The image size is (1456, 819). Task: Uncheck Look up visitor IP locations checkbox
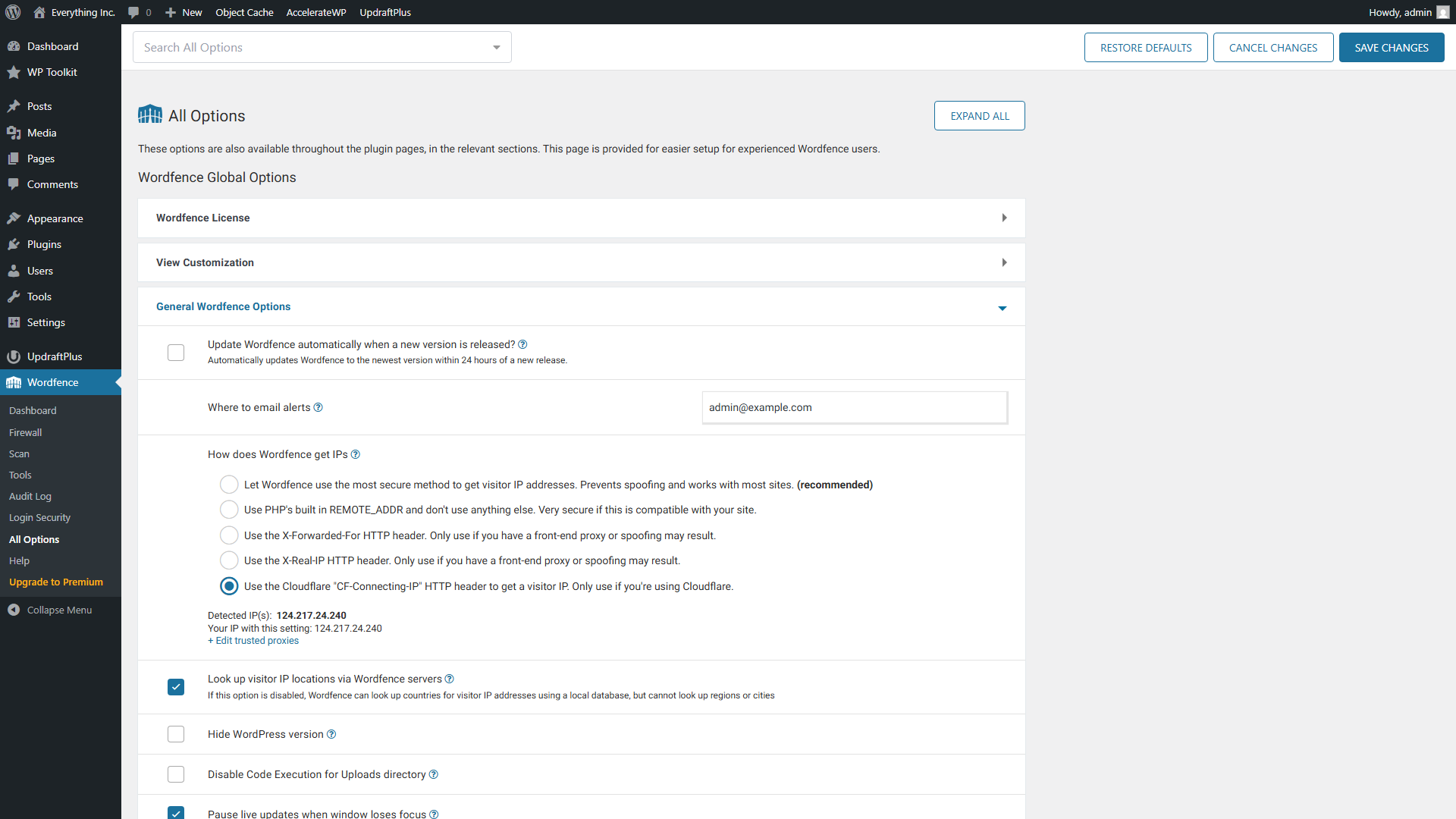(x=176, y=687)
